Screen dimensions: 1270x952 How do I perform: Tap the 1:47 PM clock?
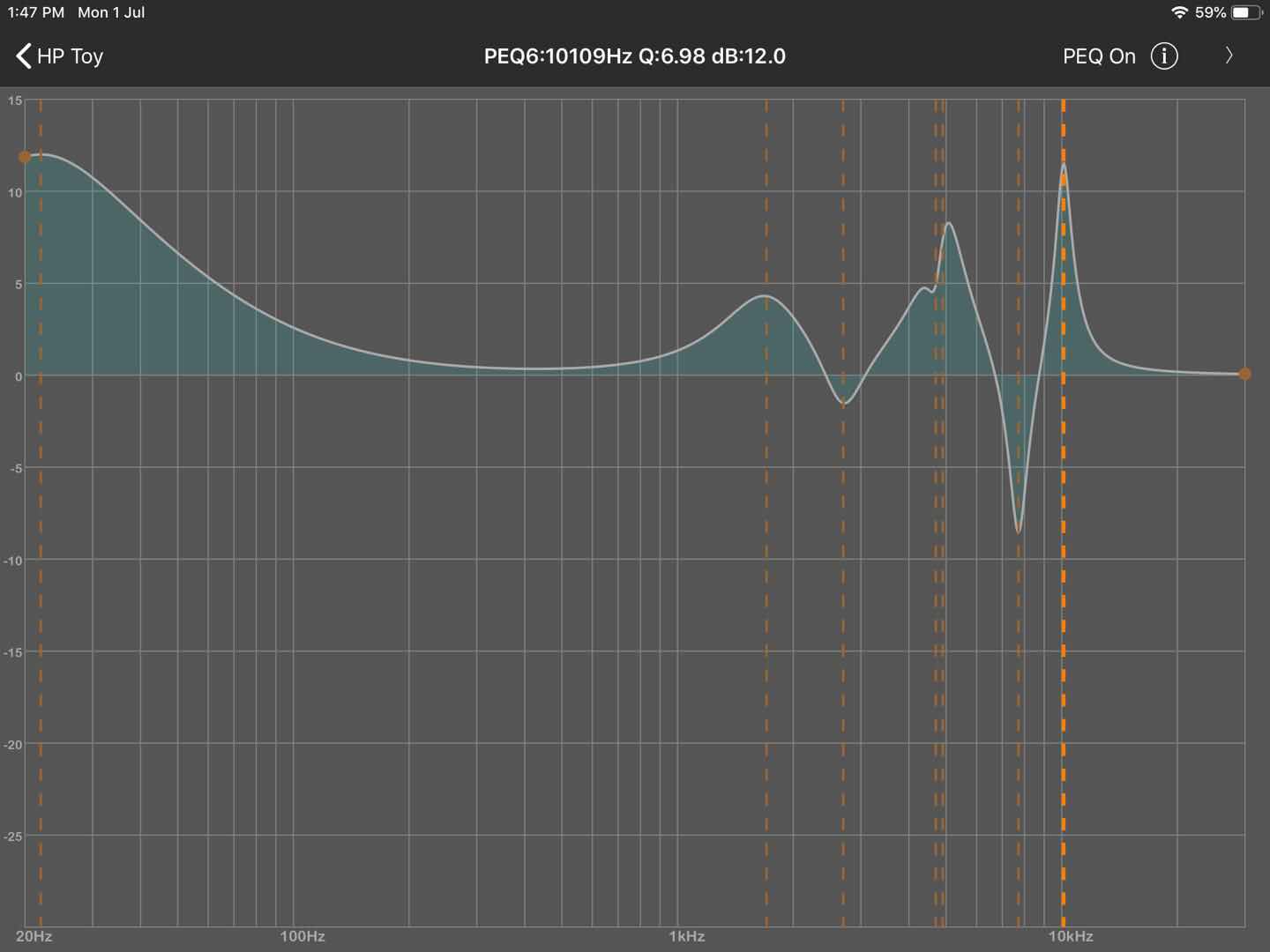pyautogui.click(x=36, y=12)
